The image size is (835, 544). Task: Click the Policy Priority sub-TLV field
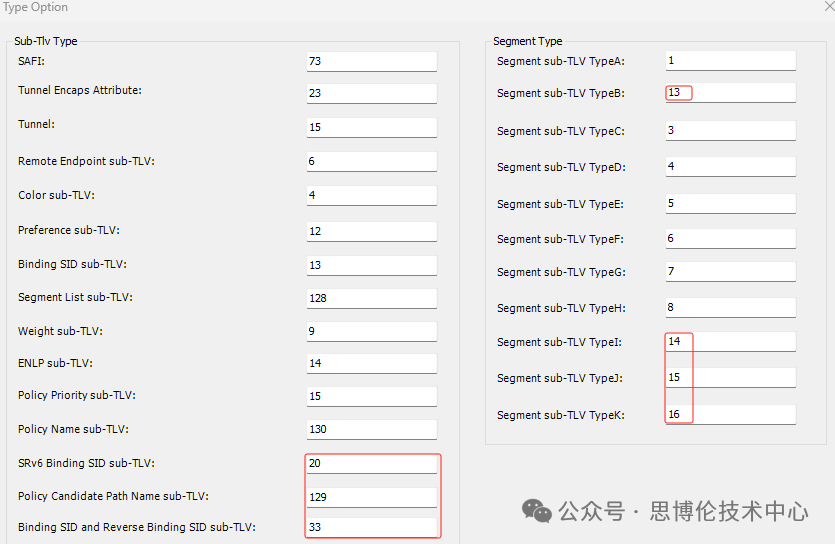point(371,396)
